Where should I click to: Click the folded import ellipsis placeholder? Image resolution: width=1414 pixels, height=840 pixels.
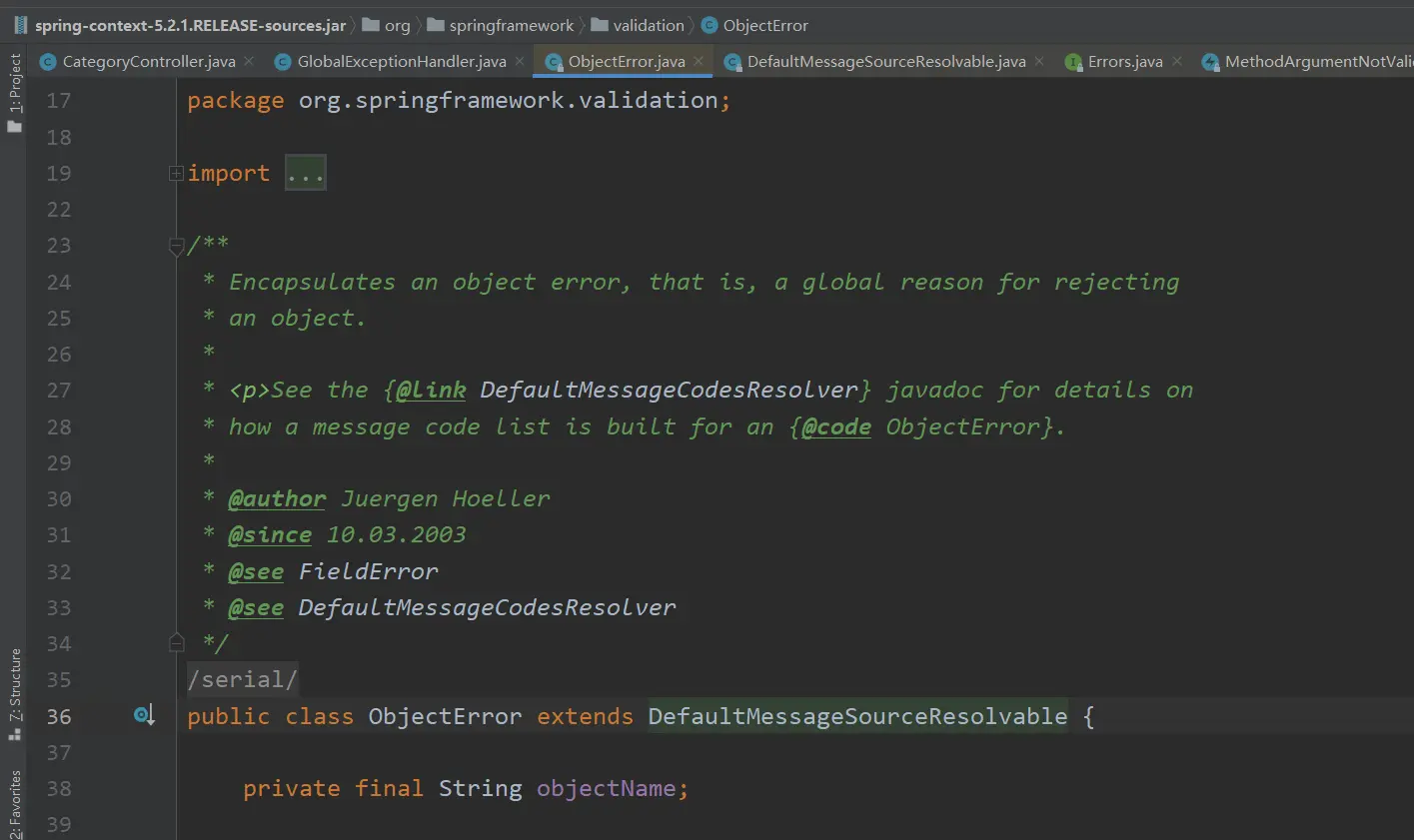(305, 174)
